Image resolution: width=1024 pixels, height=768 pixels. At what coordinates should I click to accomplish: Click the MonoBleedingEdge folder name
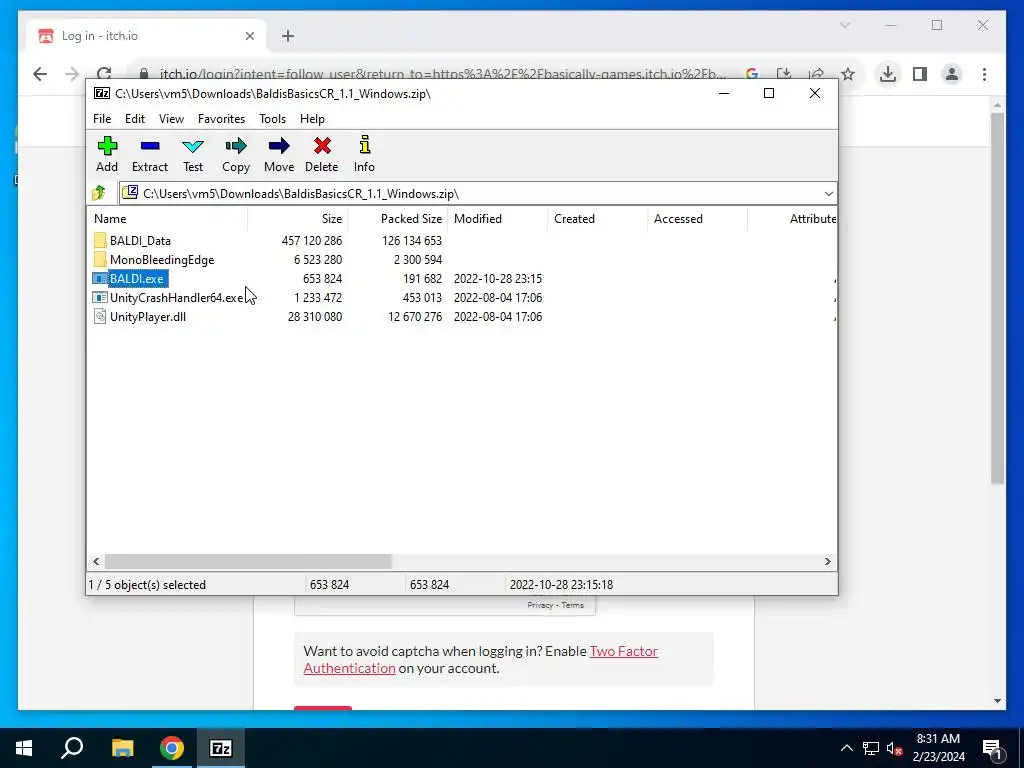[x=162, y=260]
